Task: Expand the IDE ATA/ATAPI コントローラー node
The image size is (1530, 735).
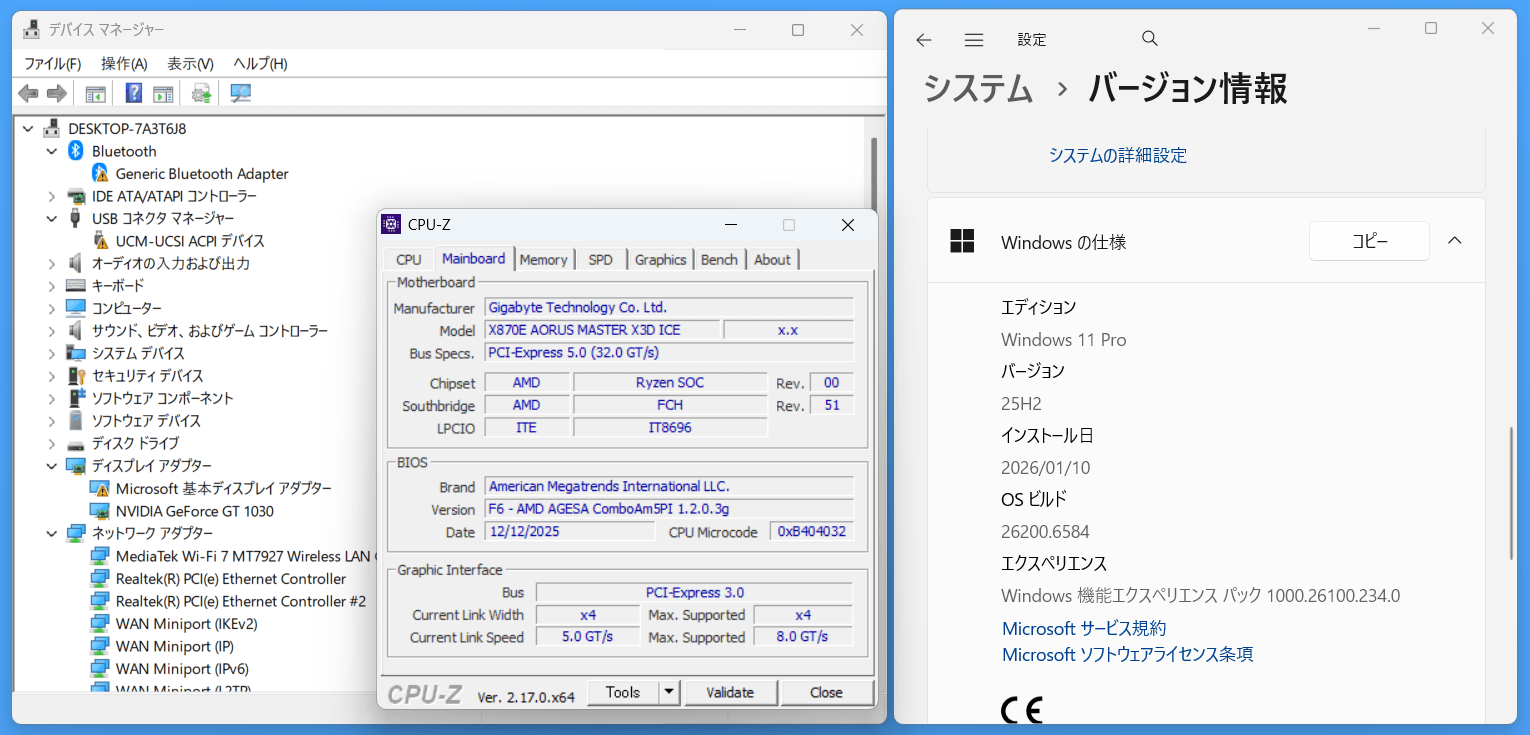Action: 52,196
